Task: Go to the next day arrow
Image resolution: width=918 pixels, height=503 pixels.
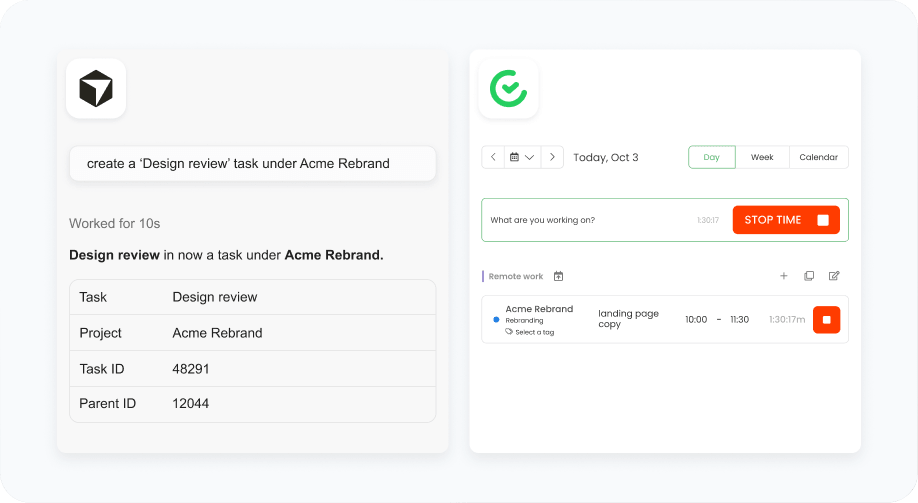Action: (x=552, y=157)
